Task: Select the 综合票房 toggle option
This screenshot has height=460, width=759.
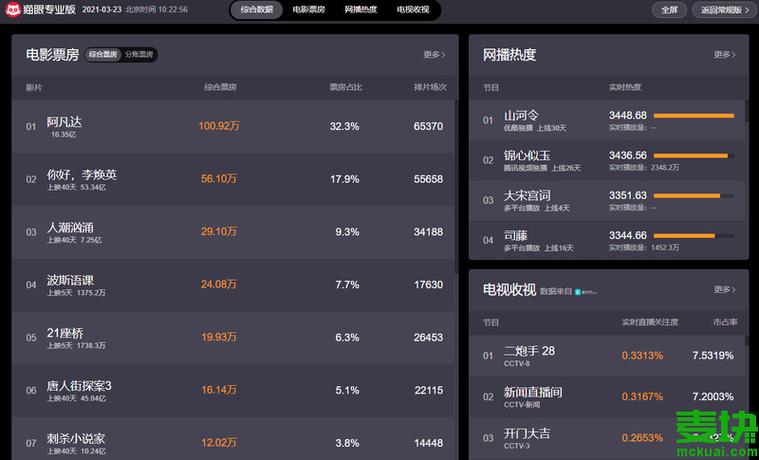Action: (x=103, y=54)
